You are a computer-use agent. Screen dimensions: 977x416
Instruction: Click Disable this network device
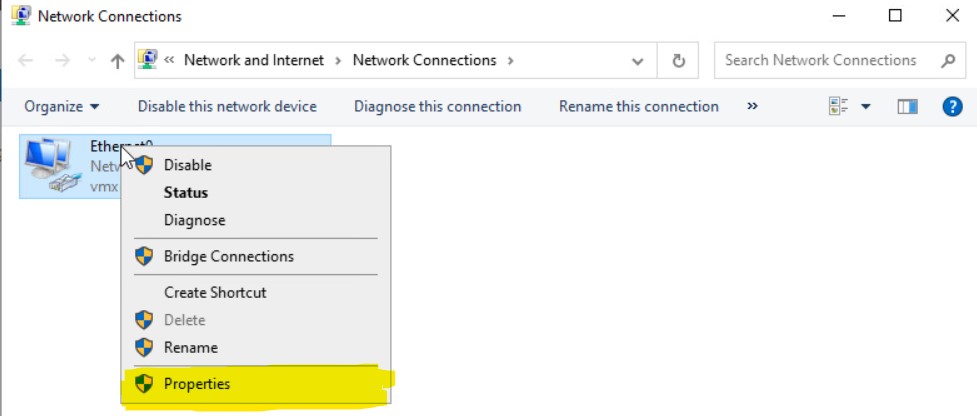pos(227,107)
